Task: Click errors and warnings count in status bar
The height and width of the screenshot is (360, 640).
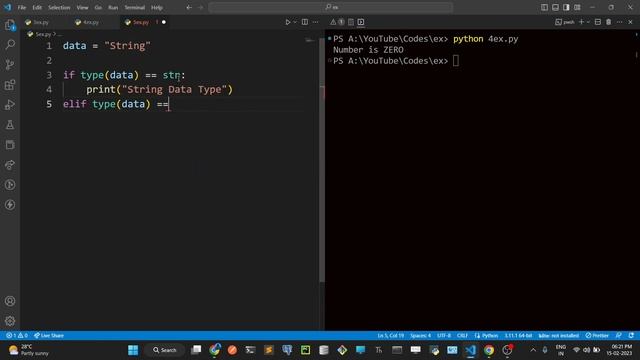Action: pyautogui.click(x=17, y=336)
